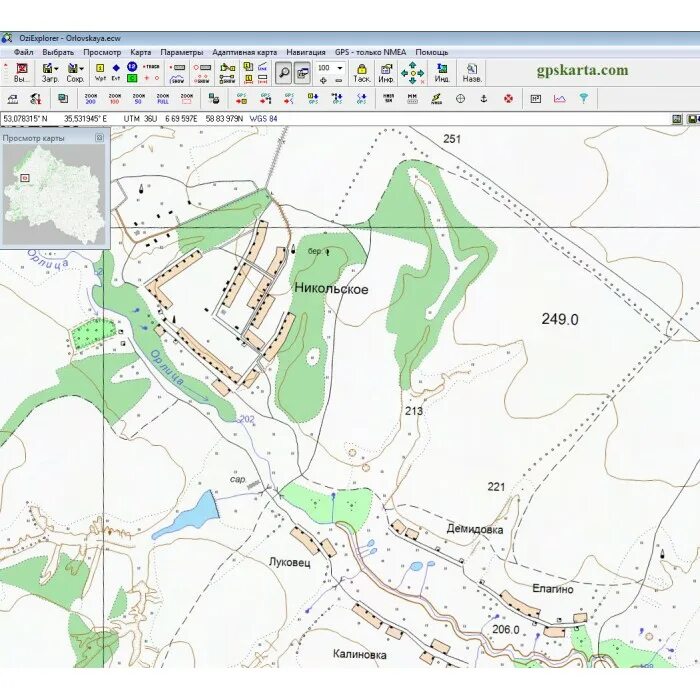Select the Wpt waypoint tool

pos(100,73)
